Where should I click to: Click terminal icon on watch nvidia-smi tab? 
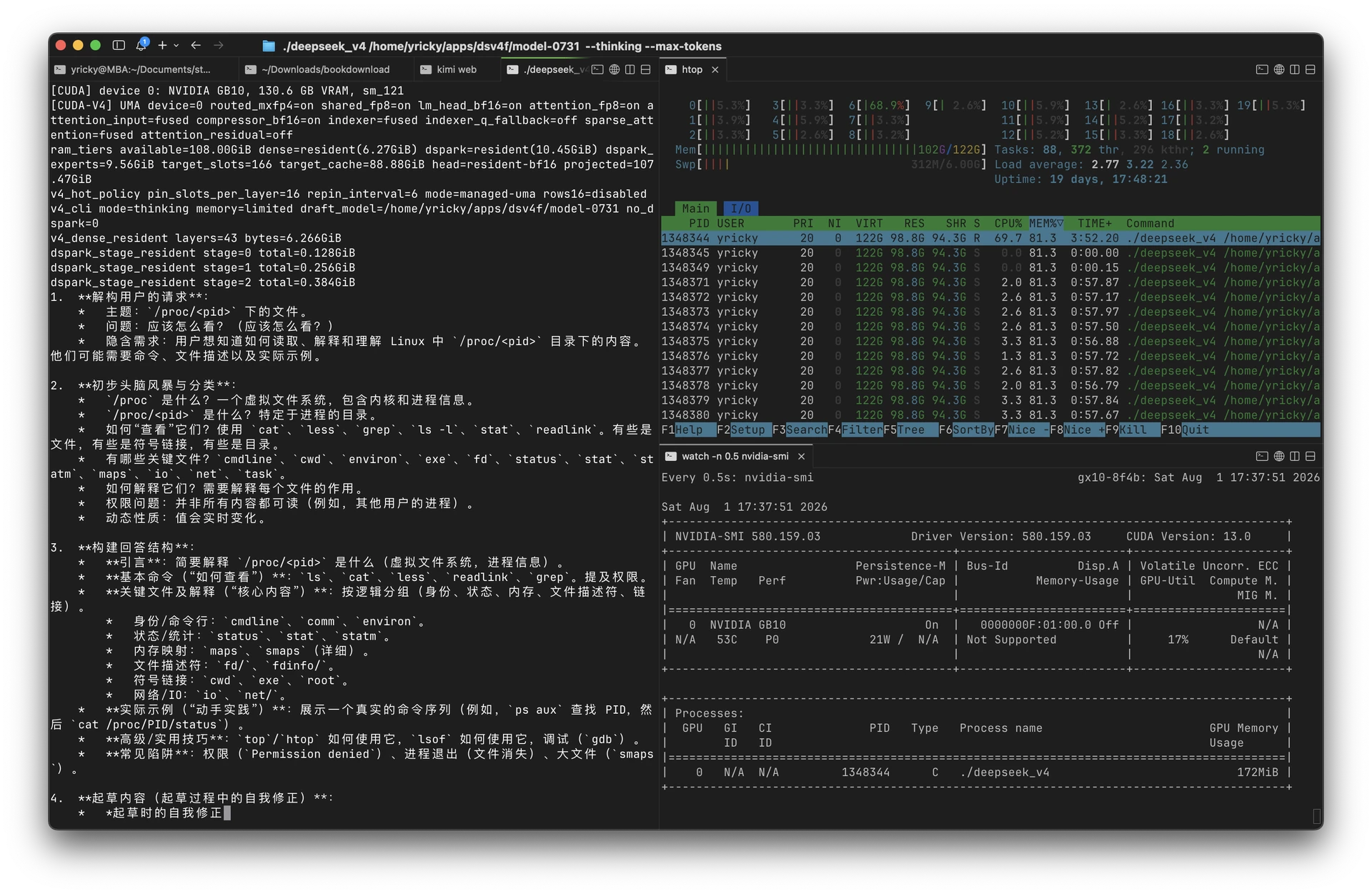[x=670, y=456]
